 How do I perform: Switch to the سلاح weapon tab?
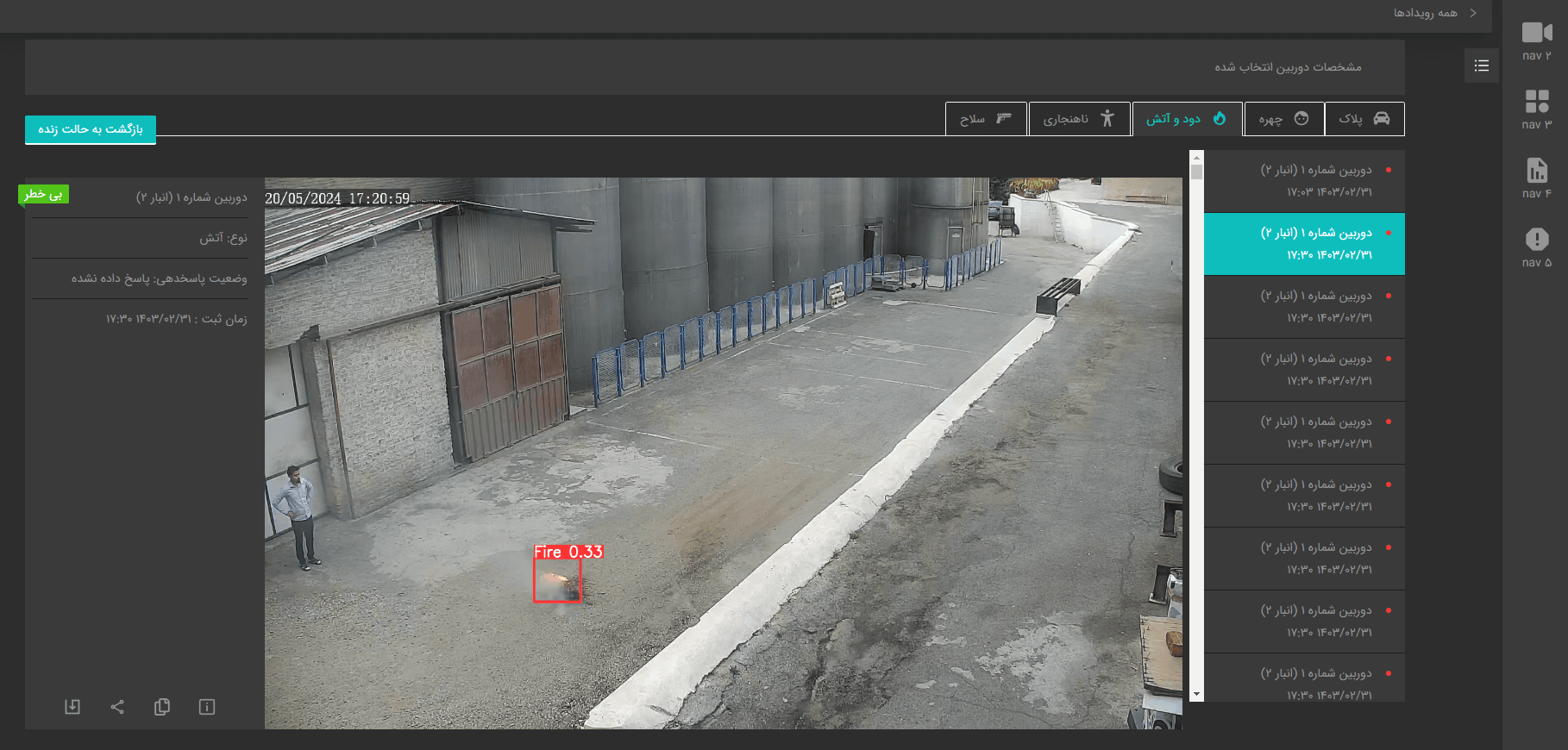pyautogui.click(x=986, y=119)
